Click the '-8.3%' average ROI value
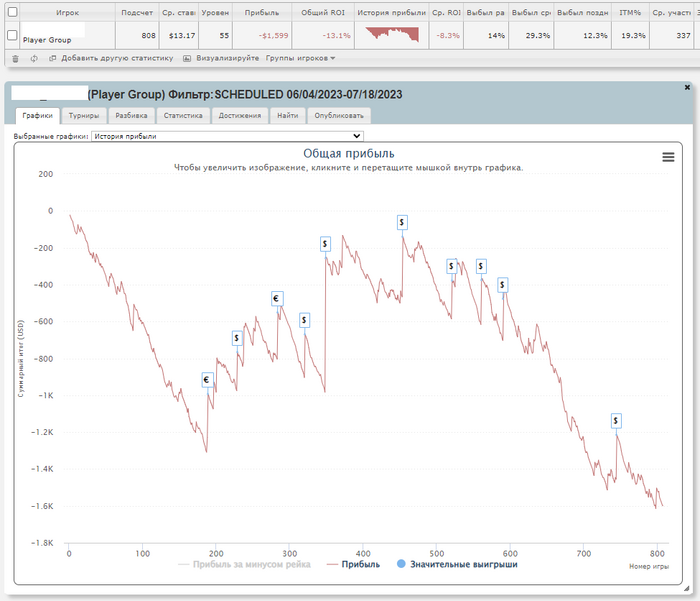Screen dimensions: 700x601 click(448, 36)
